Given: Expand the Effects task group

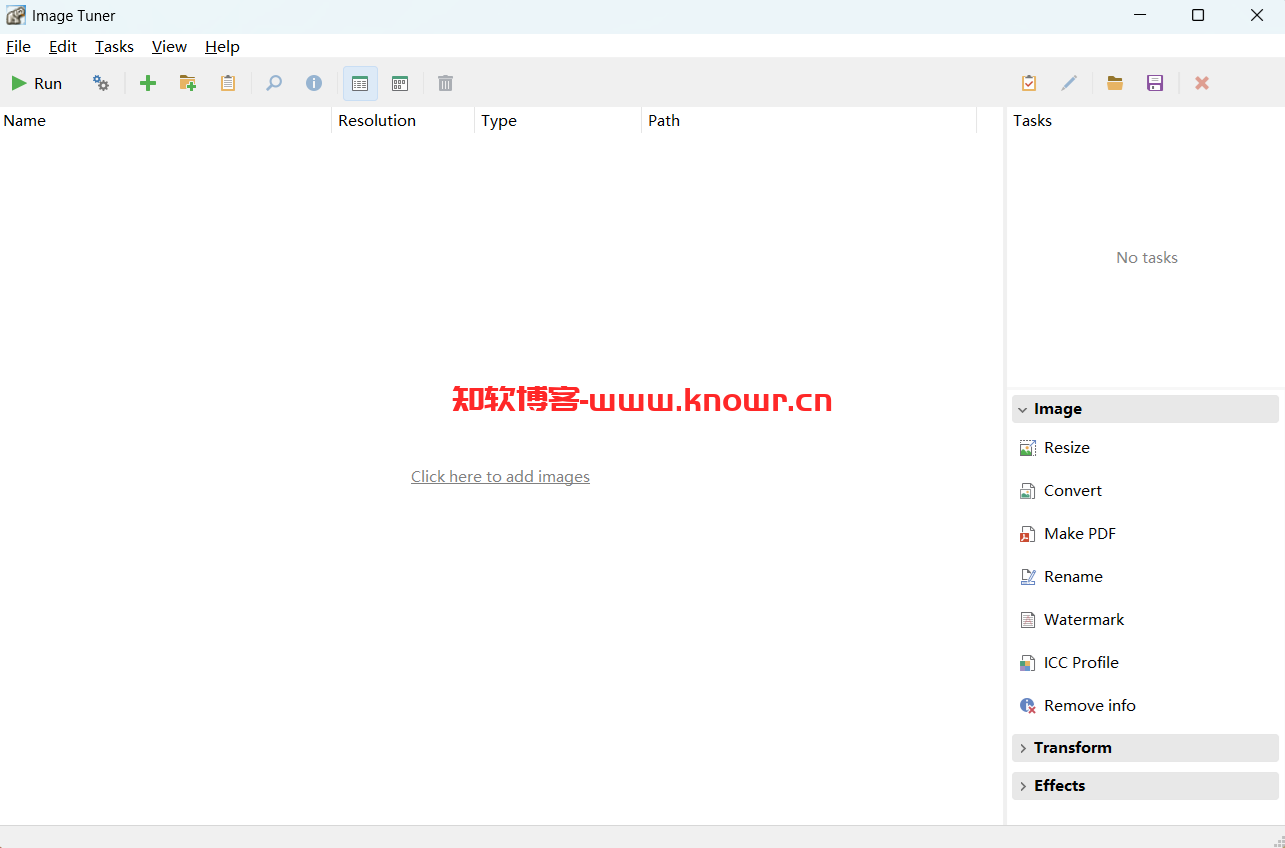Looking at the screenshot, I should pos(1145,786).
